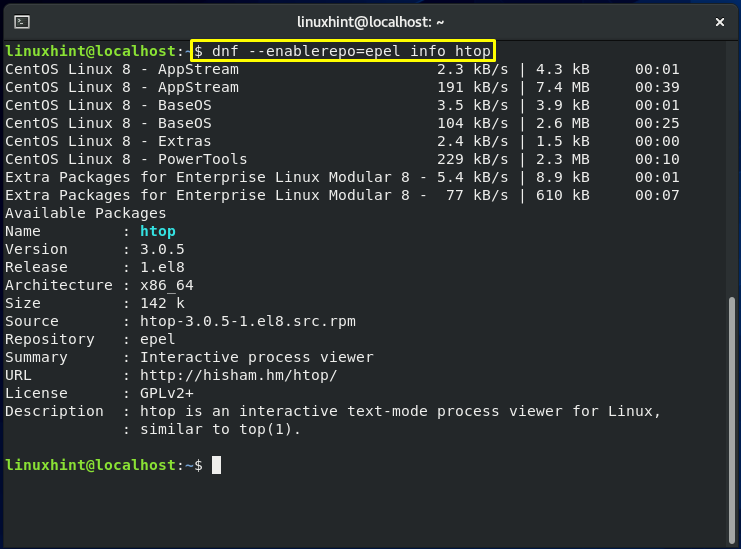
Task: Click the terminal icon in title bar
Action: (x=22, y=22)
